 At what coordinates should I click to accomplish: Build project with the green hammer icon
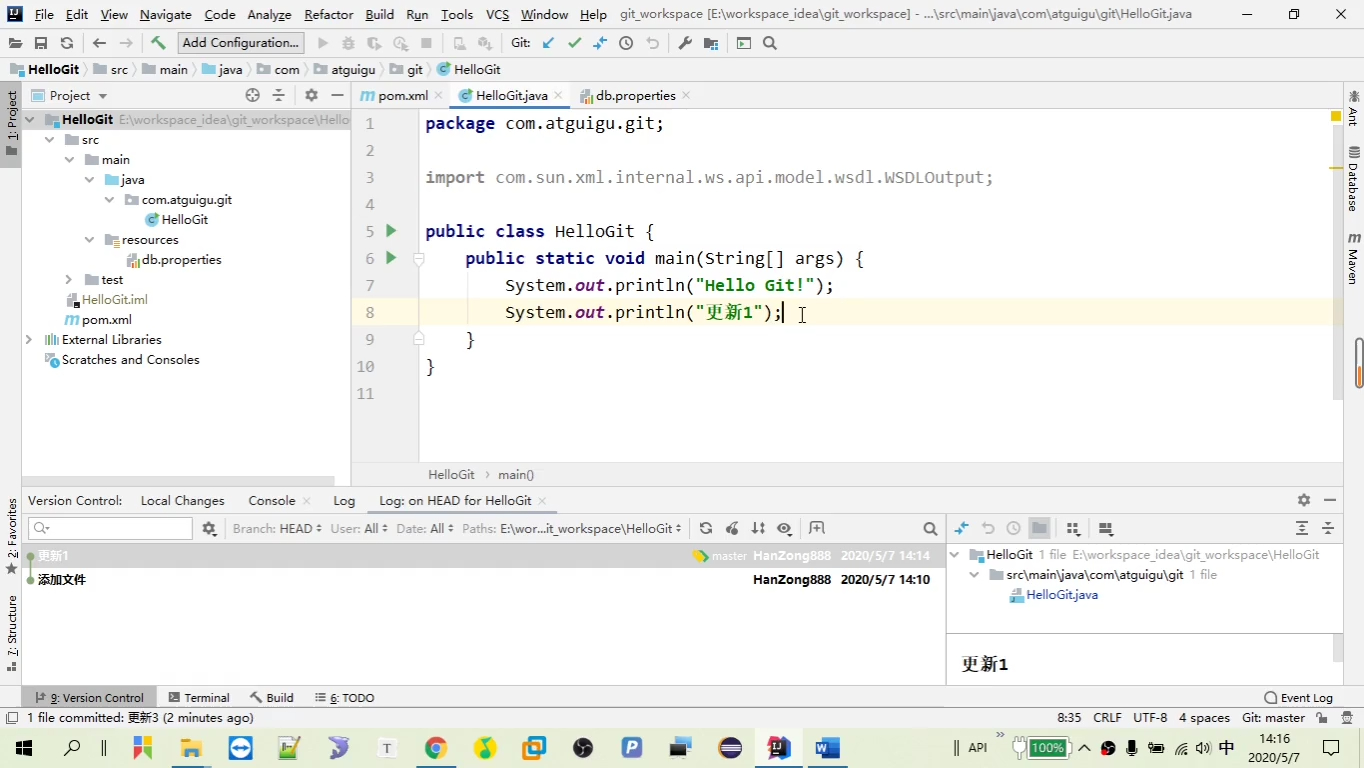pos(158,43)
